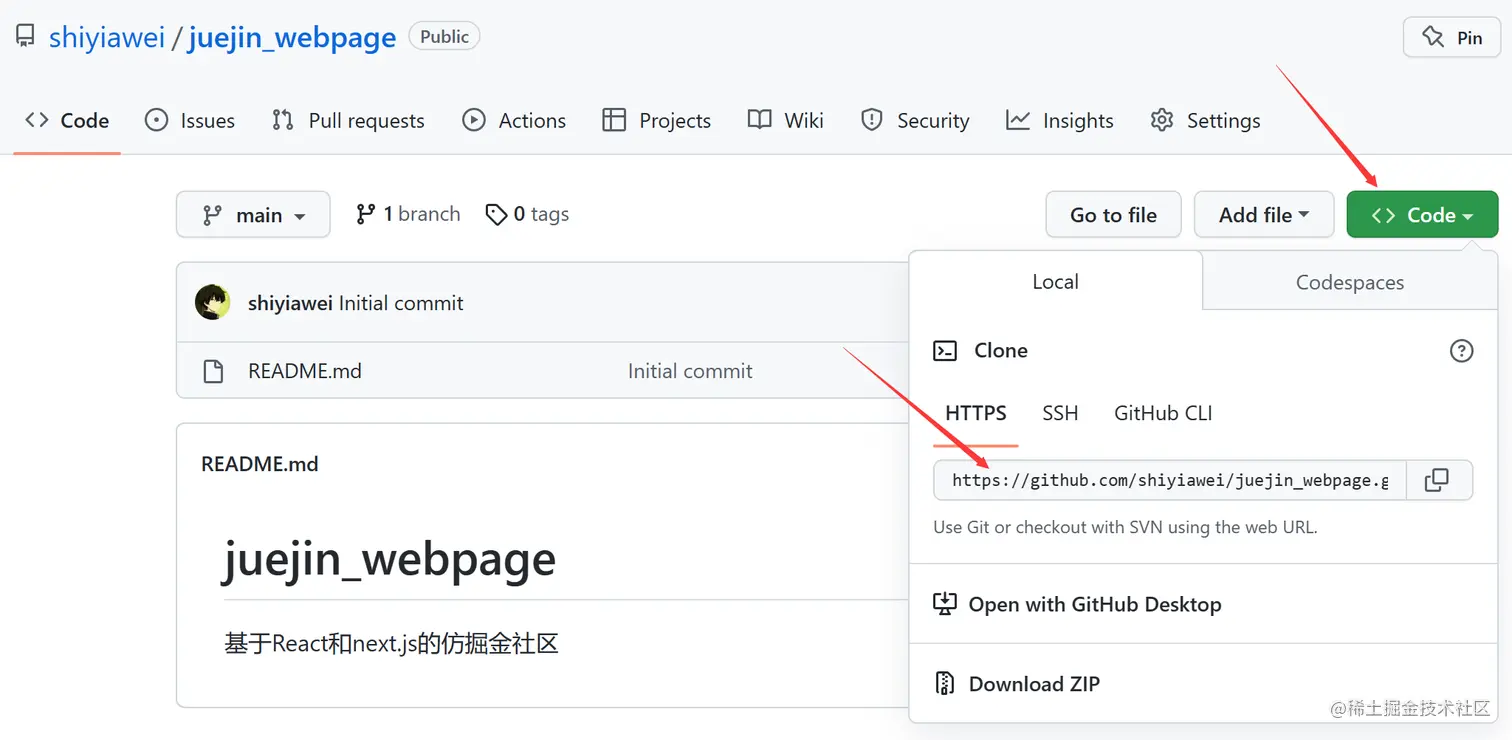
Task: Click the terminal icon next to Clone
Action: (x=945, y=351)
